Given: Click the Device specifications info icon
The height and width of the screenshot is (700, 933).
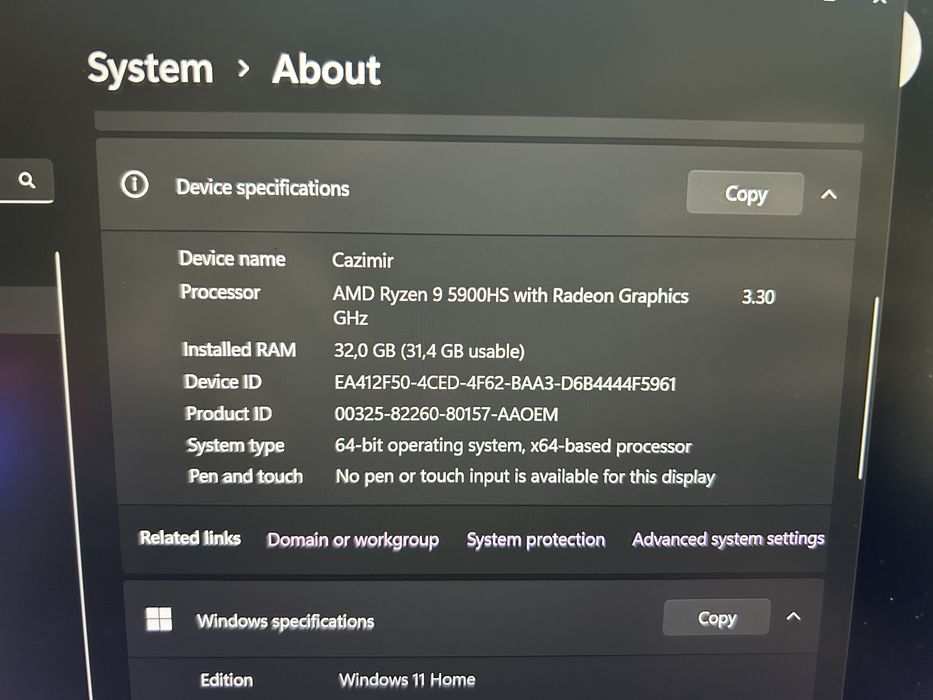Looking at the screenshot, I should (134, 185).
